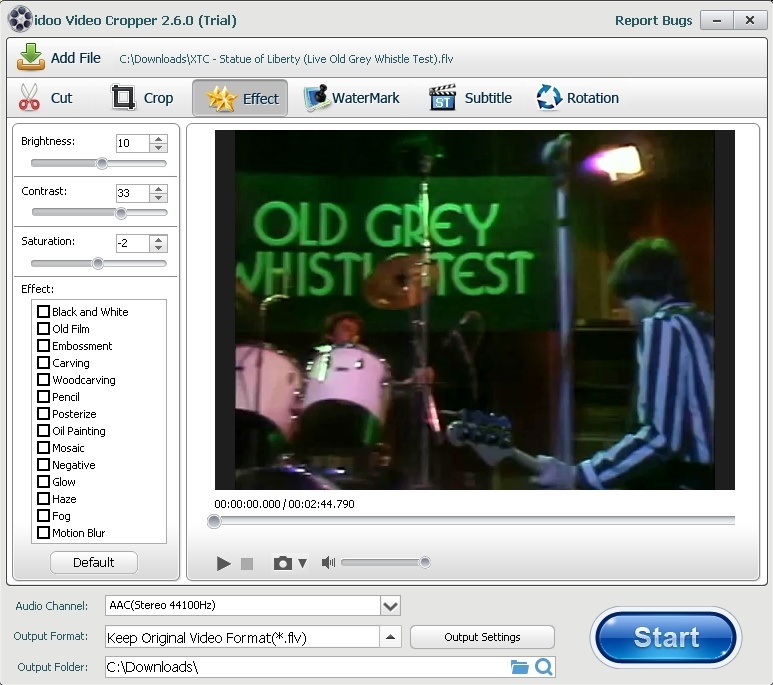Expand the Audio Channel dropdown
Viewport: 773px width, 685px height.
pos(390,606)
